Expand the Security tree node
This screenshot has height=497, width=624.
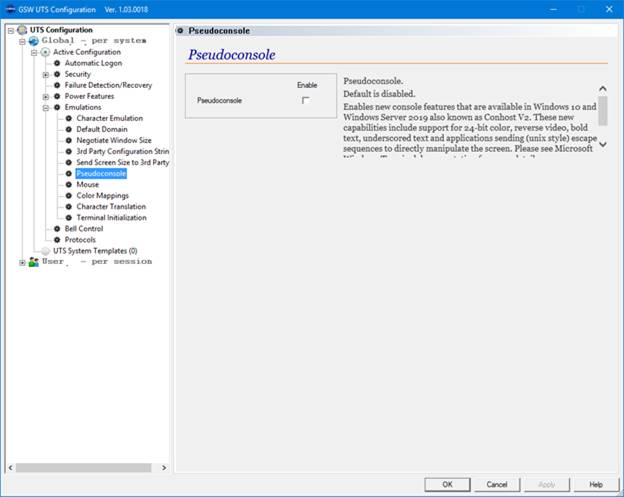click(45, 74)
